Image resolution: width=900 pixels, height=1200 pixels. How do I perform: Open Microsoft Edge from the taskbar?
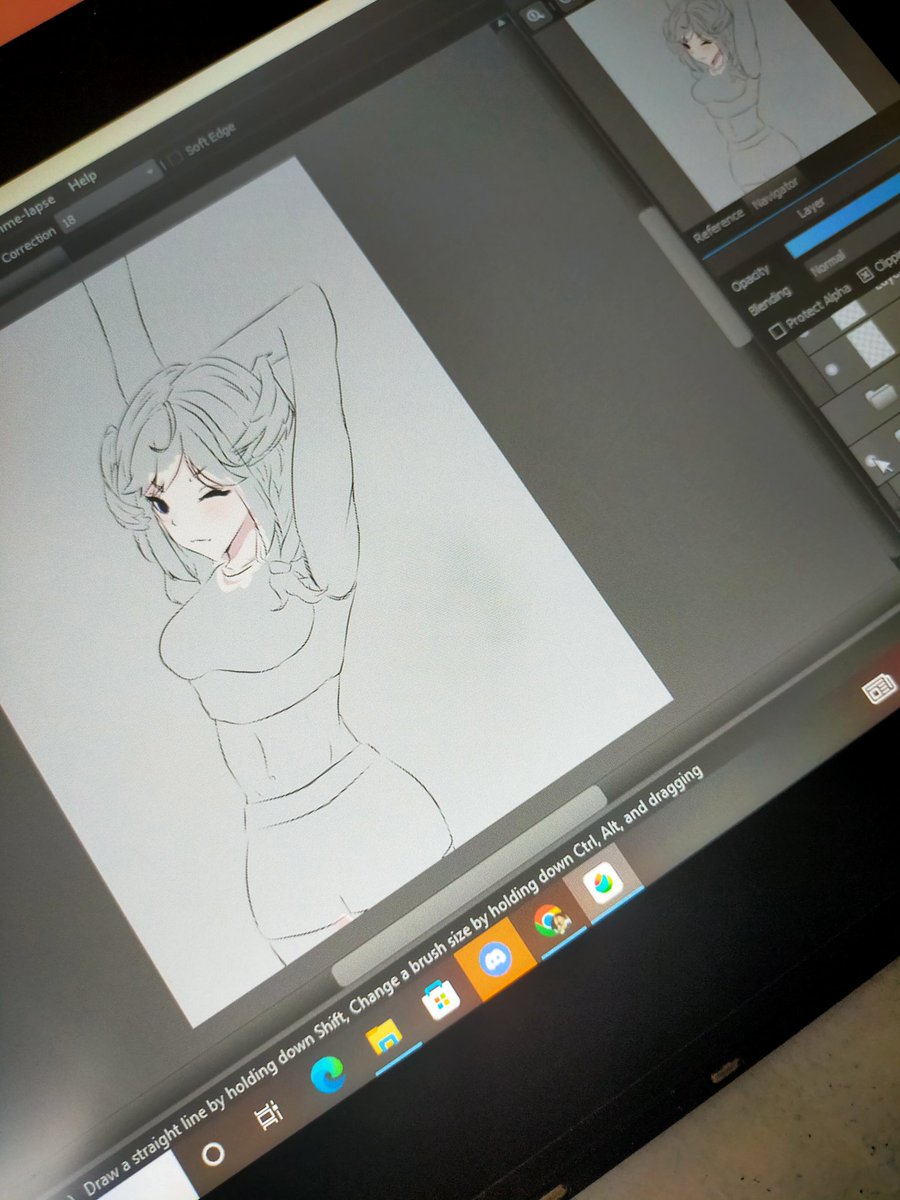327,1076
